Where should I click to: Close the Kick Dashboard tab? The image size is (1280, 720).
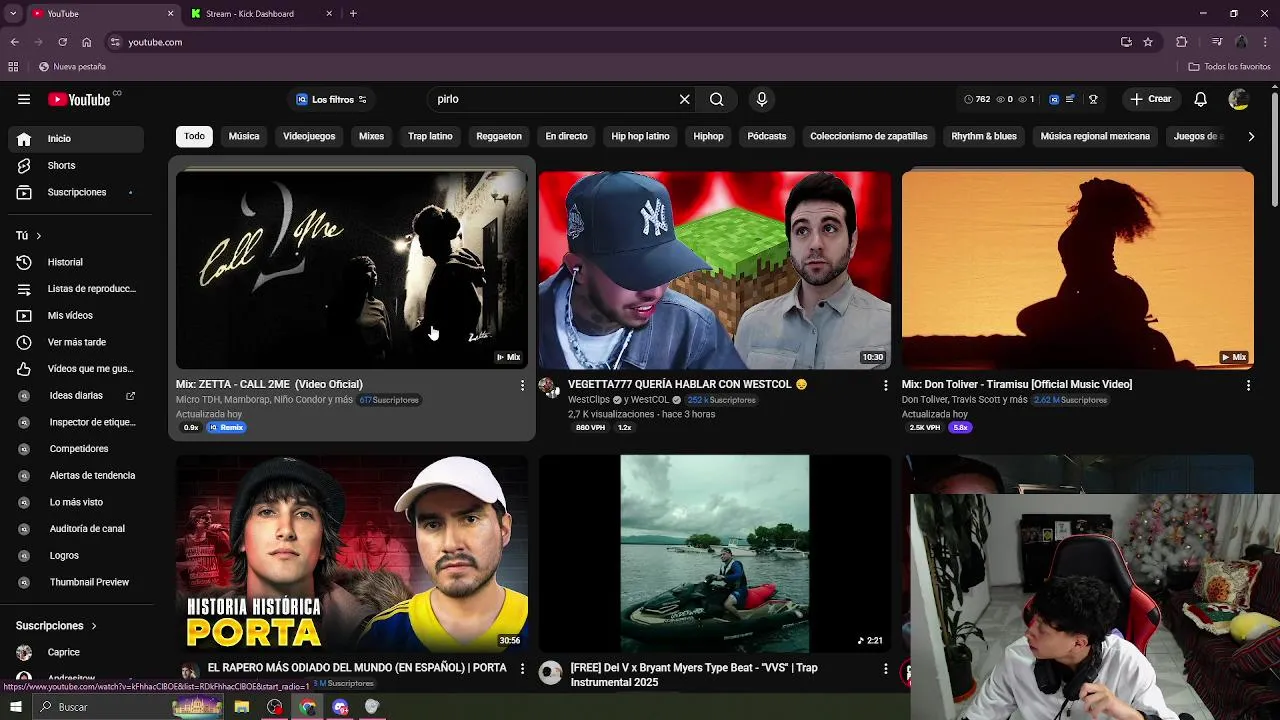click(x=329, y=14)
